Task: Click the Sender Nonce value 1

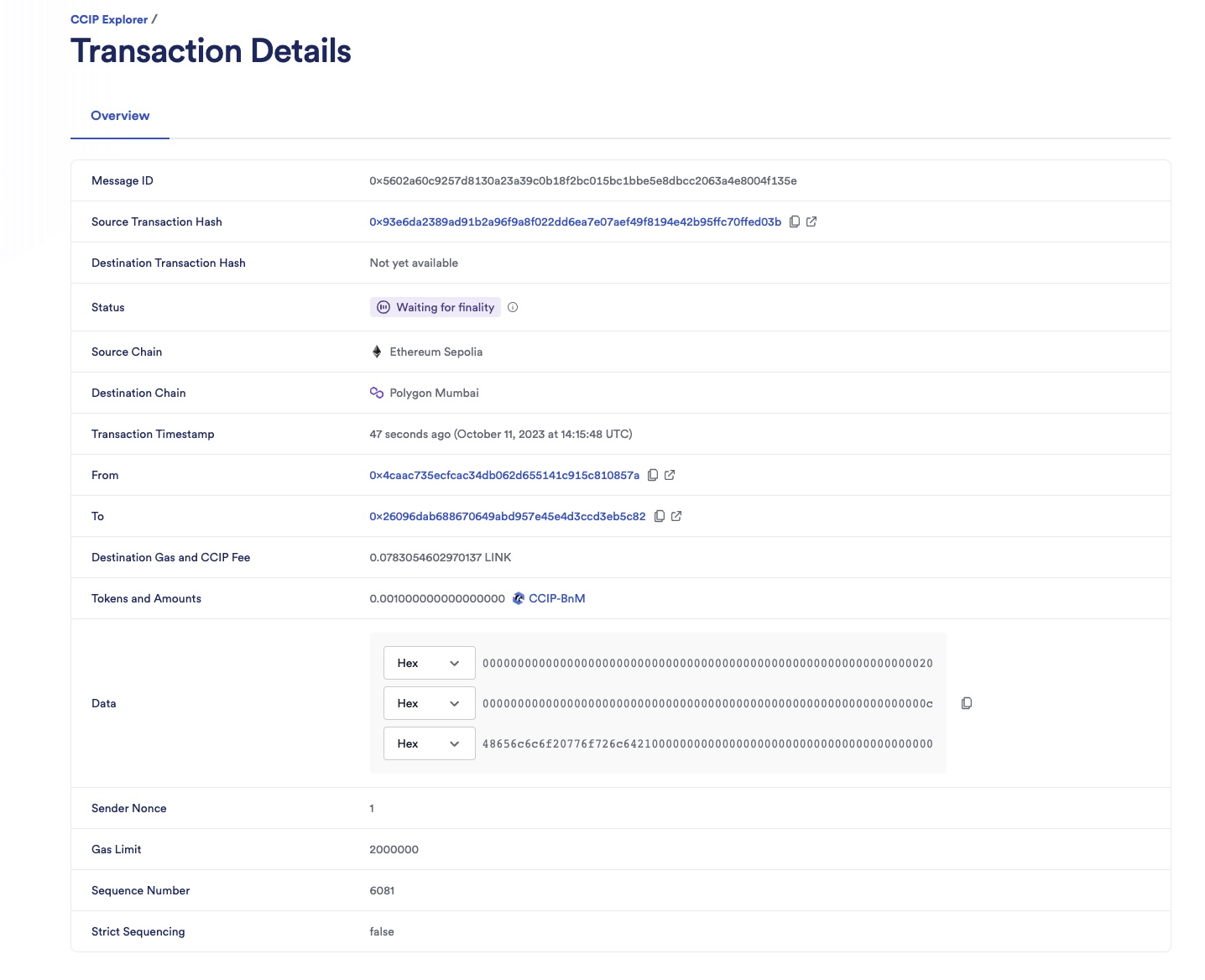Action: [x=372, y=809]
